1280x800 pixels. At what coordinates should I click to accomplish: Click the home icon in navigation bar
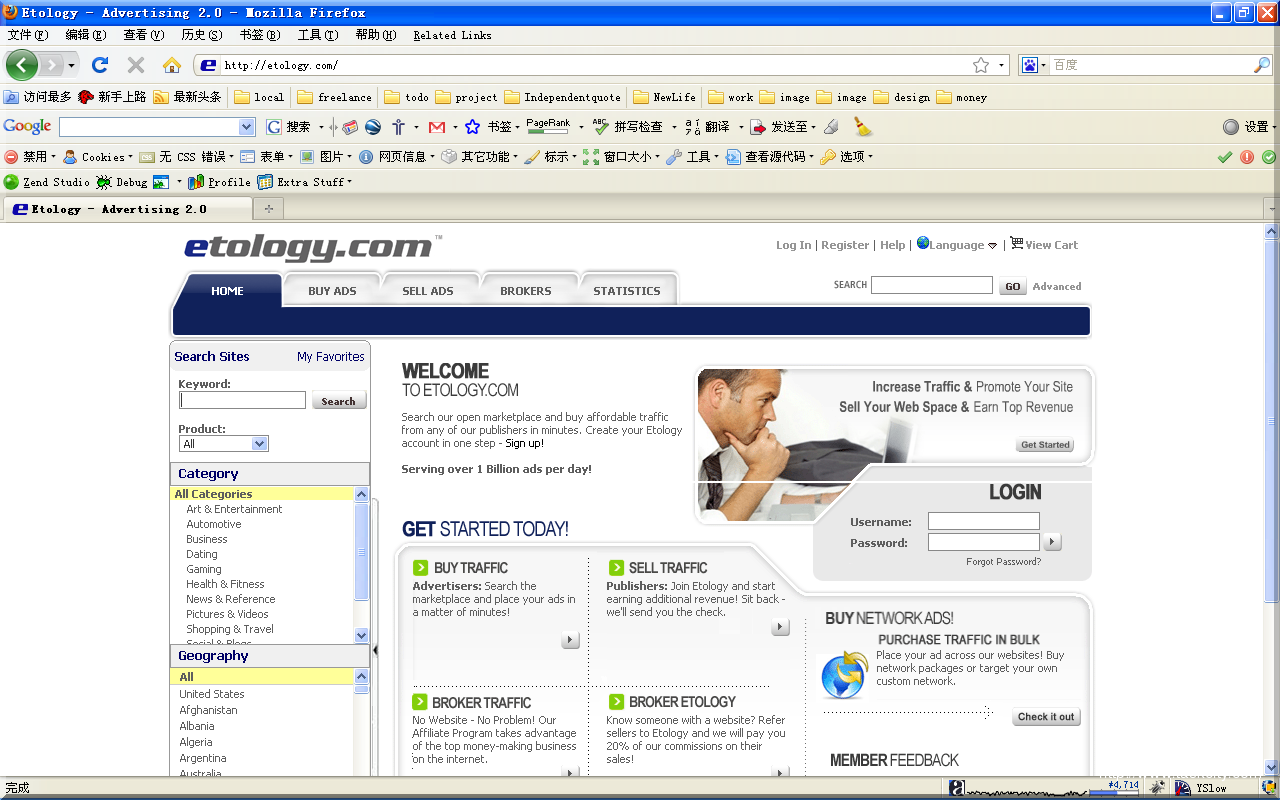(172, 65)
